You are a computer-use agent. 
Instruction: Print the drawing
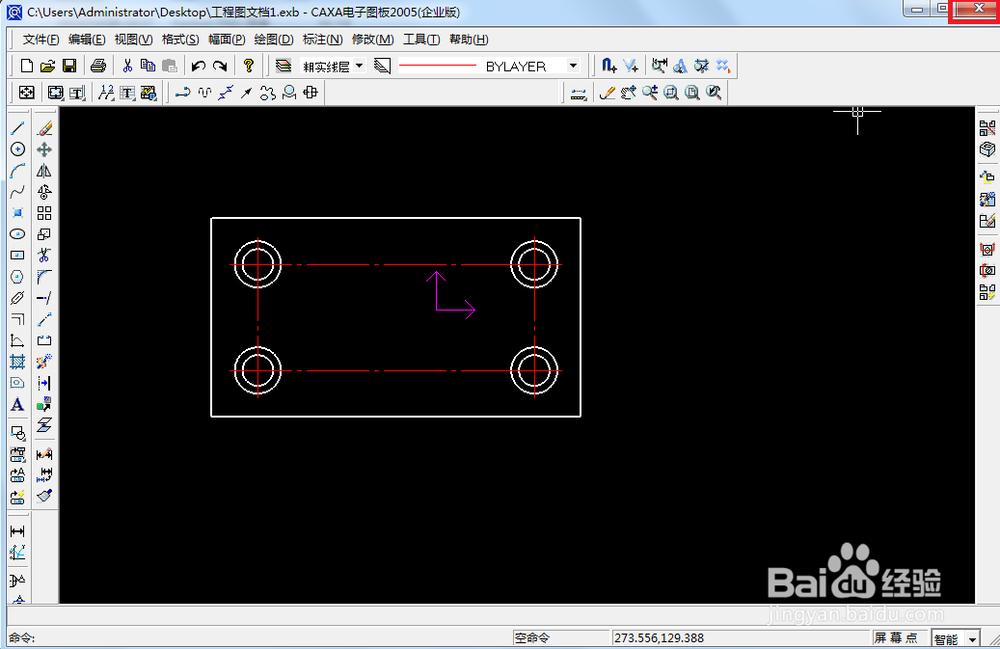click(98, 66)
